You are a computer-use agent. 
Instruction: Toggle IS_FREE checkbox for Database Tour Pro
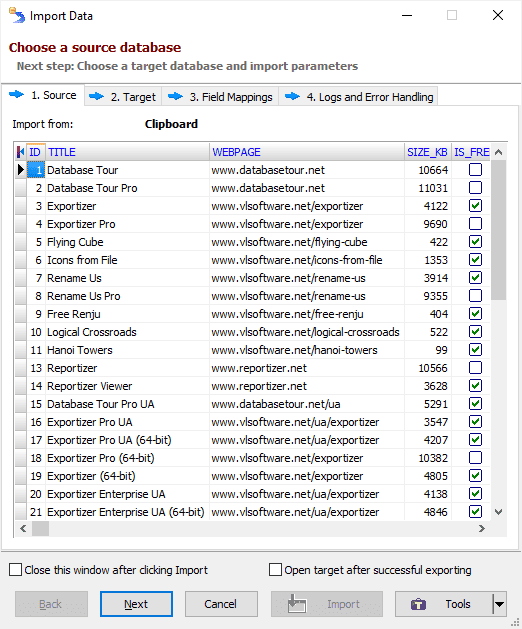click(475, 188)
